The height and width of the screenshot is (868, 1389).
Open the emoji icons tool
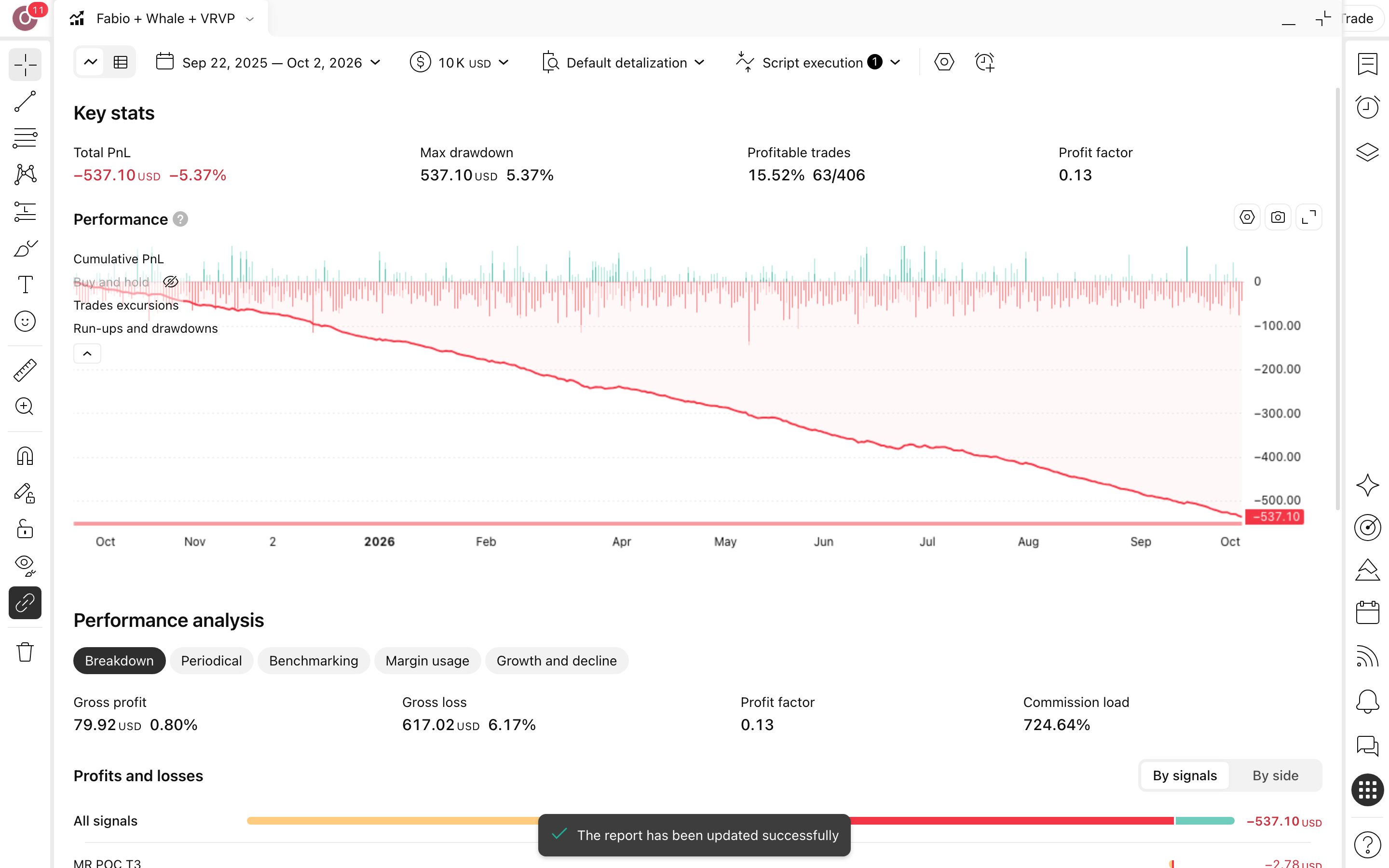pyautogui.click(x=25, y=321)
